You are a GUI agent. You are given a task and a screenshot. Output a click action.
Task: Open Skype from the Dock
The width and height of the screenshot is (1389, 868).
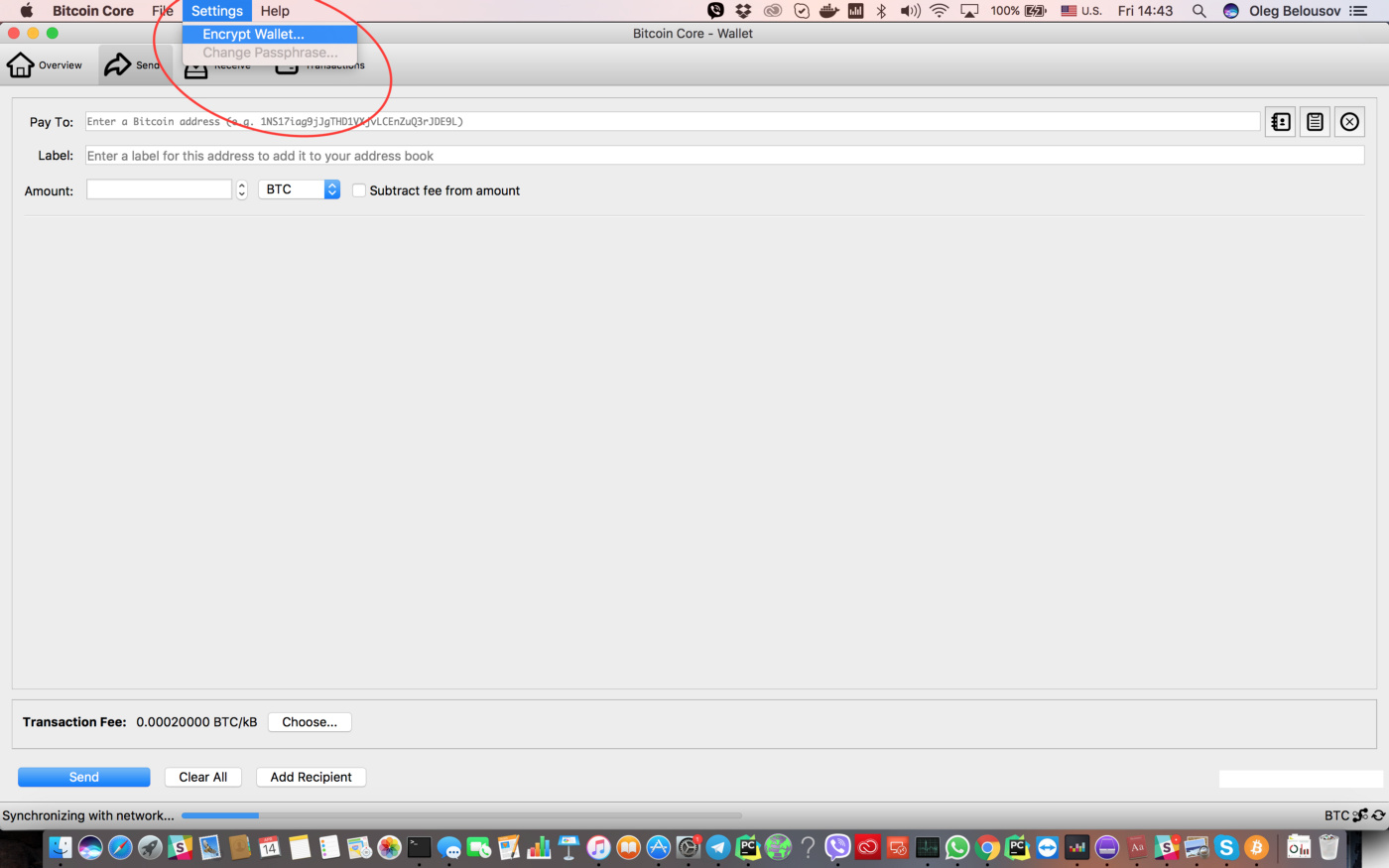(x=1226, y=848)
